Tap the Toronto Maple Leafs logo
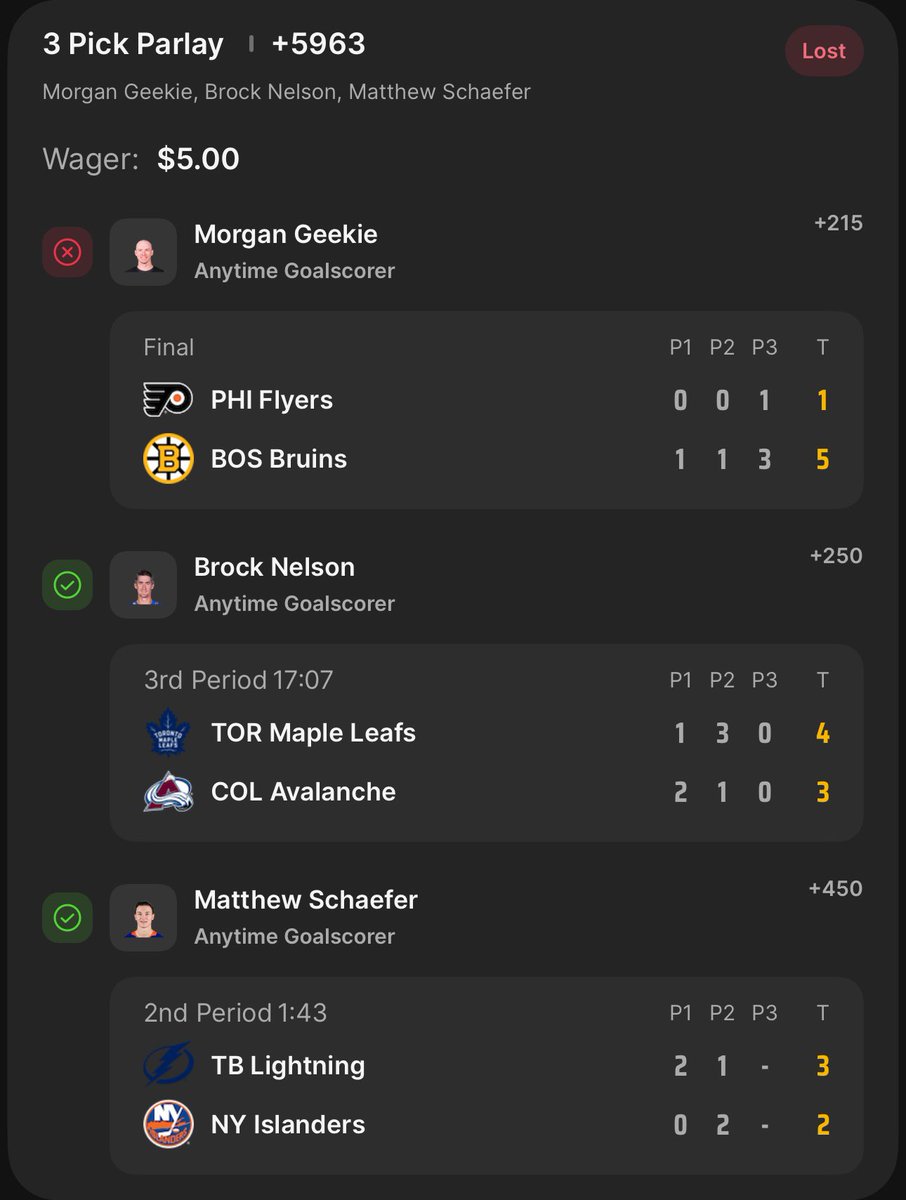Viewport: 906px width, 1200px height. pos(168,732)
